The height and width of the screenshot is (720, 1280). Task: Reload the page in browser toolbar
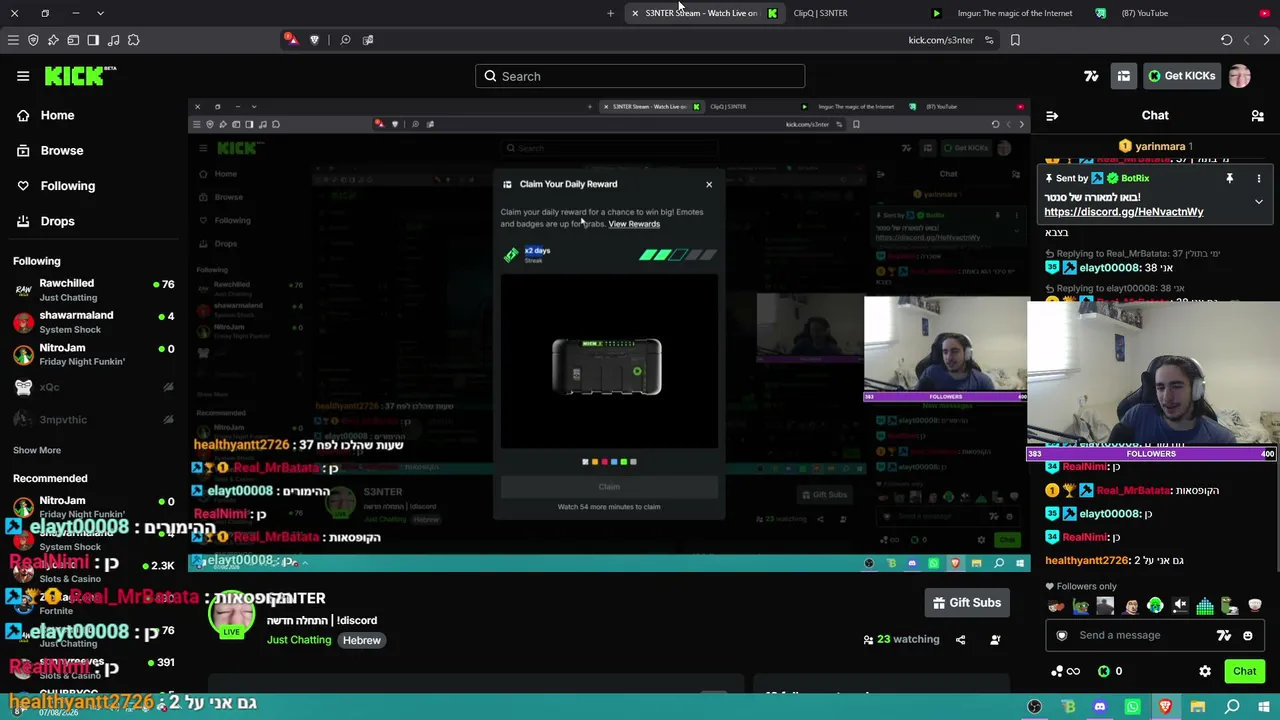[x=1226, y=40]
